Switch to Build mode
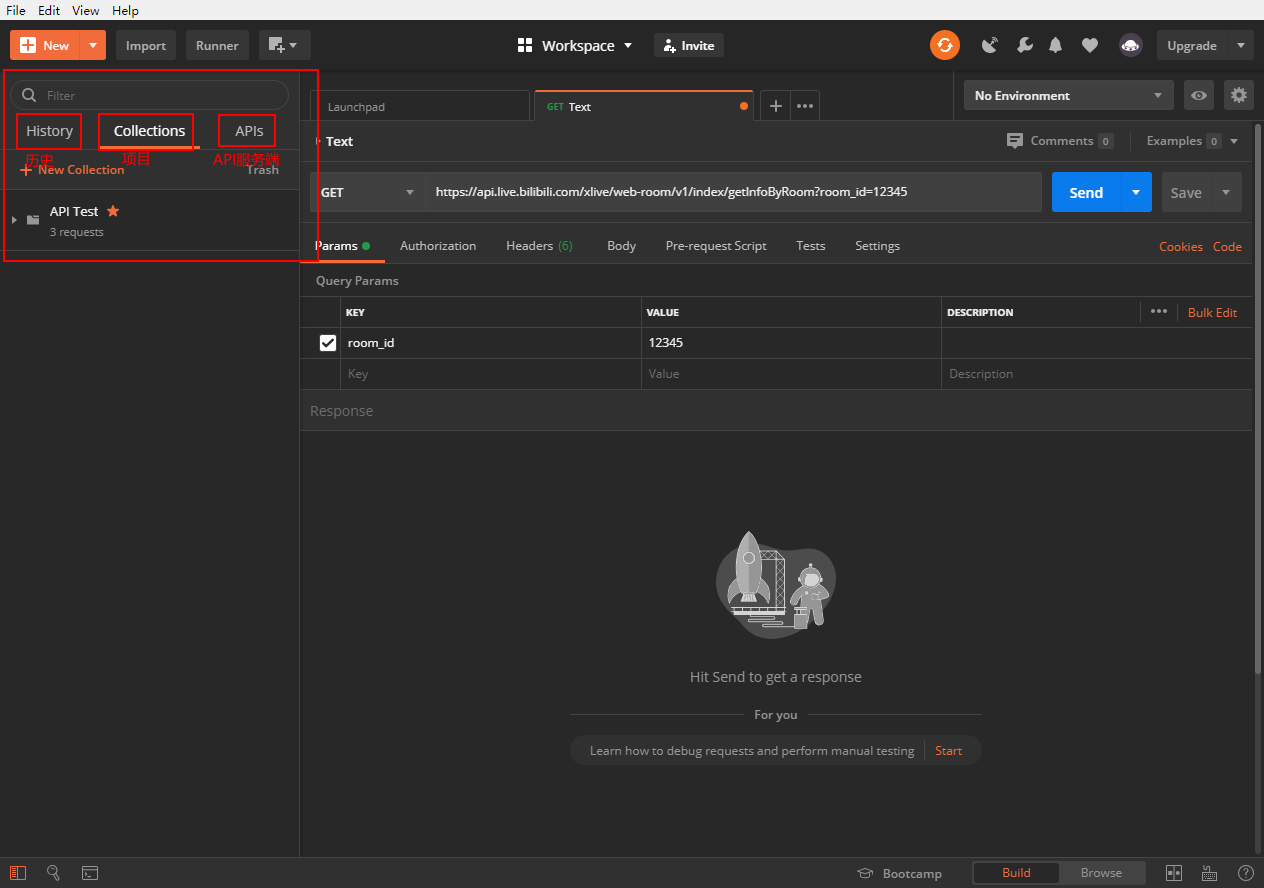Screen dimensions: 1264x888 [x=1016, y=872]
